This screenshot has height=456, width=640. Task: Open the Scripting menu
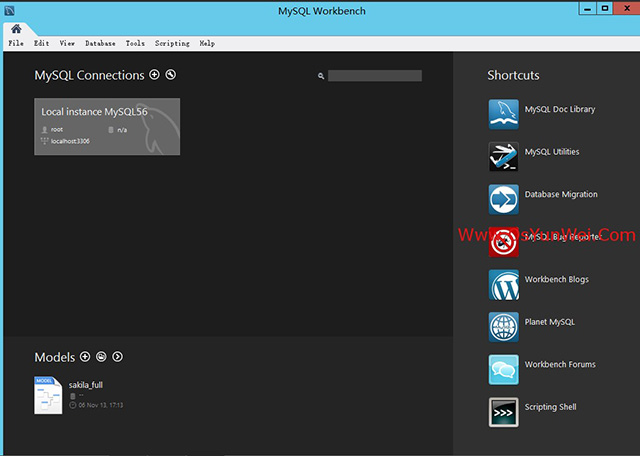(x=172, y=44)
